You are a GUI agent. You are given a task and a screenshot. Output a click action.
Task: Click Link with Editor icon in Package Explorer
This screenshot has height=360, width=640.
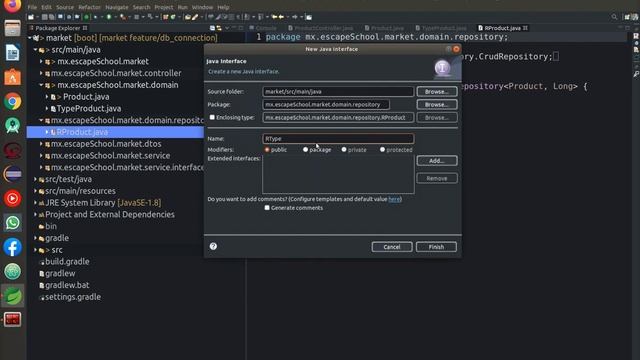219,28
